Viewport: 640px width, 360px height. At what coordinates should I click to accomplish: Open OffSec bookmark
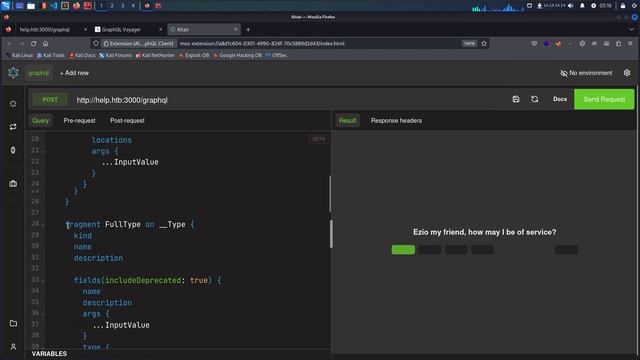[x=276, y=55]
